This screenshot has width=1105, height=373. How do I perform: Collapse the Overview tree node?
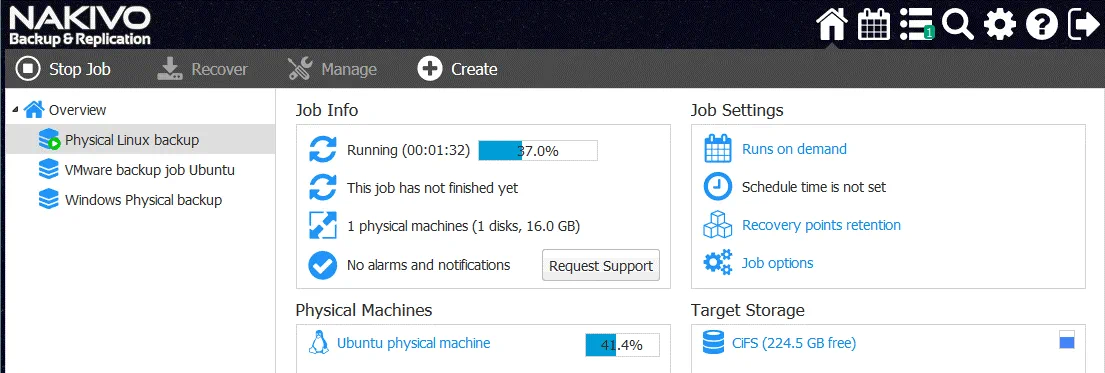(x=16, y=110)
